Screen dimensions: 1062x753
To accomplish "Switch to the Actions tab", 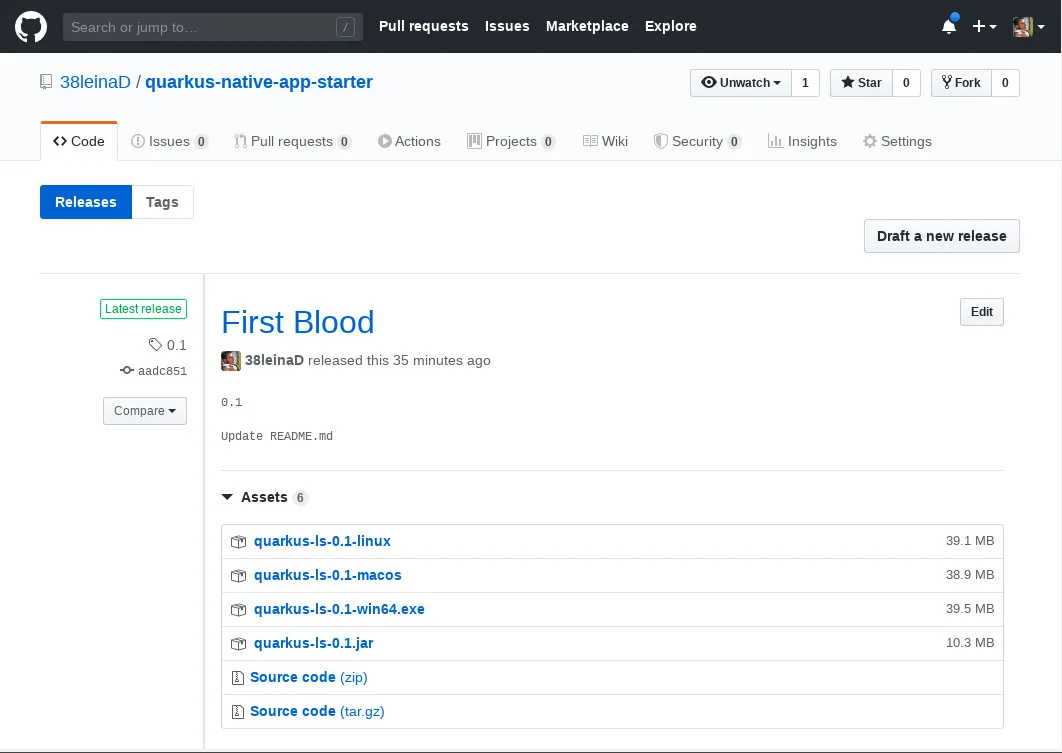I will click(x=409, y=141).
